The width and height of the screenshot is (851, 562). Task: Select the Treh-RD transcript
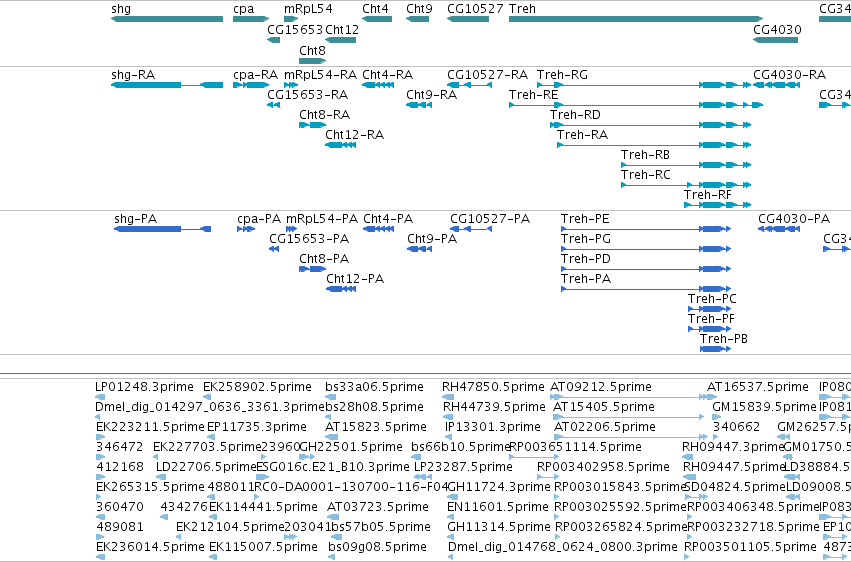tap(650, 125)
